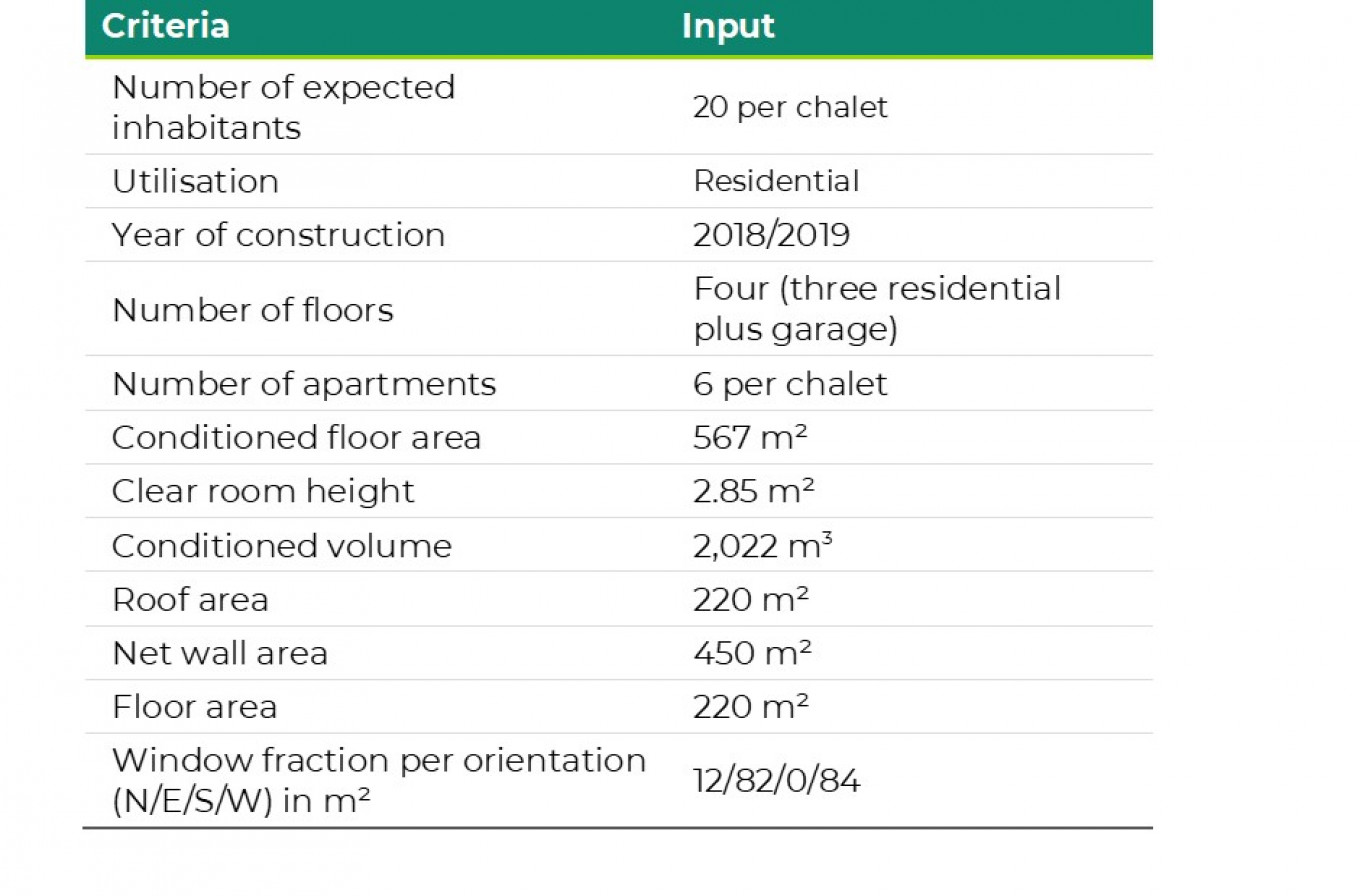Select the Conditioned floor area label
The image size is (1360, 896).
click(x=296, y=438)
